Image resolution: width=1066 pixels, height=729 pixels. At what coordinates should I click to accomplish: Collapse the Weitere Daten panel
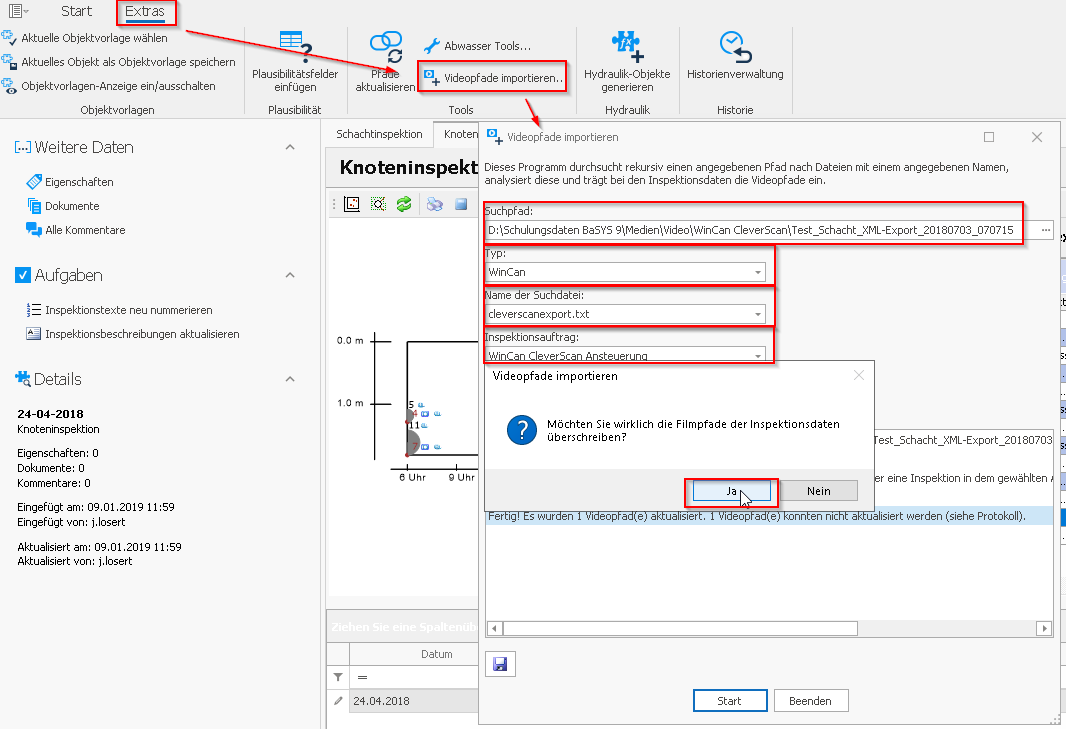290,147
